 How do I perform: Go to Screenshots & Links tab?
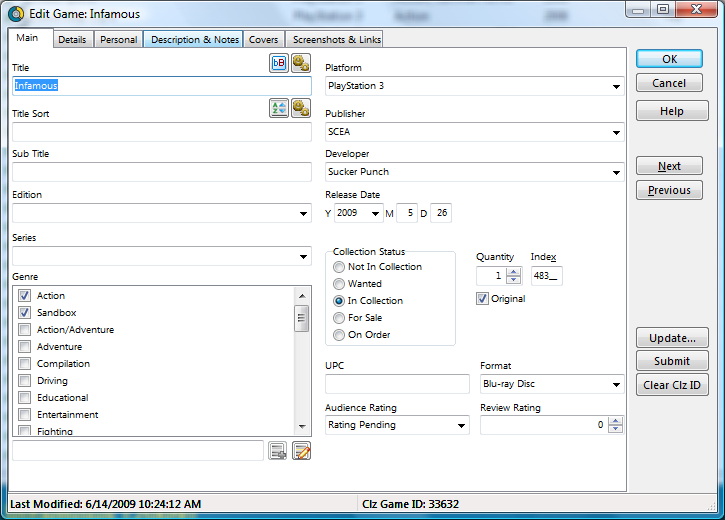click(x=337, y=40)
